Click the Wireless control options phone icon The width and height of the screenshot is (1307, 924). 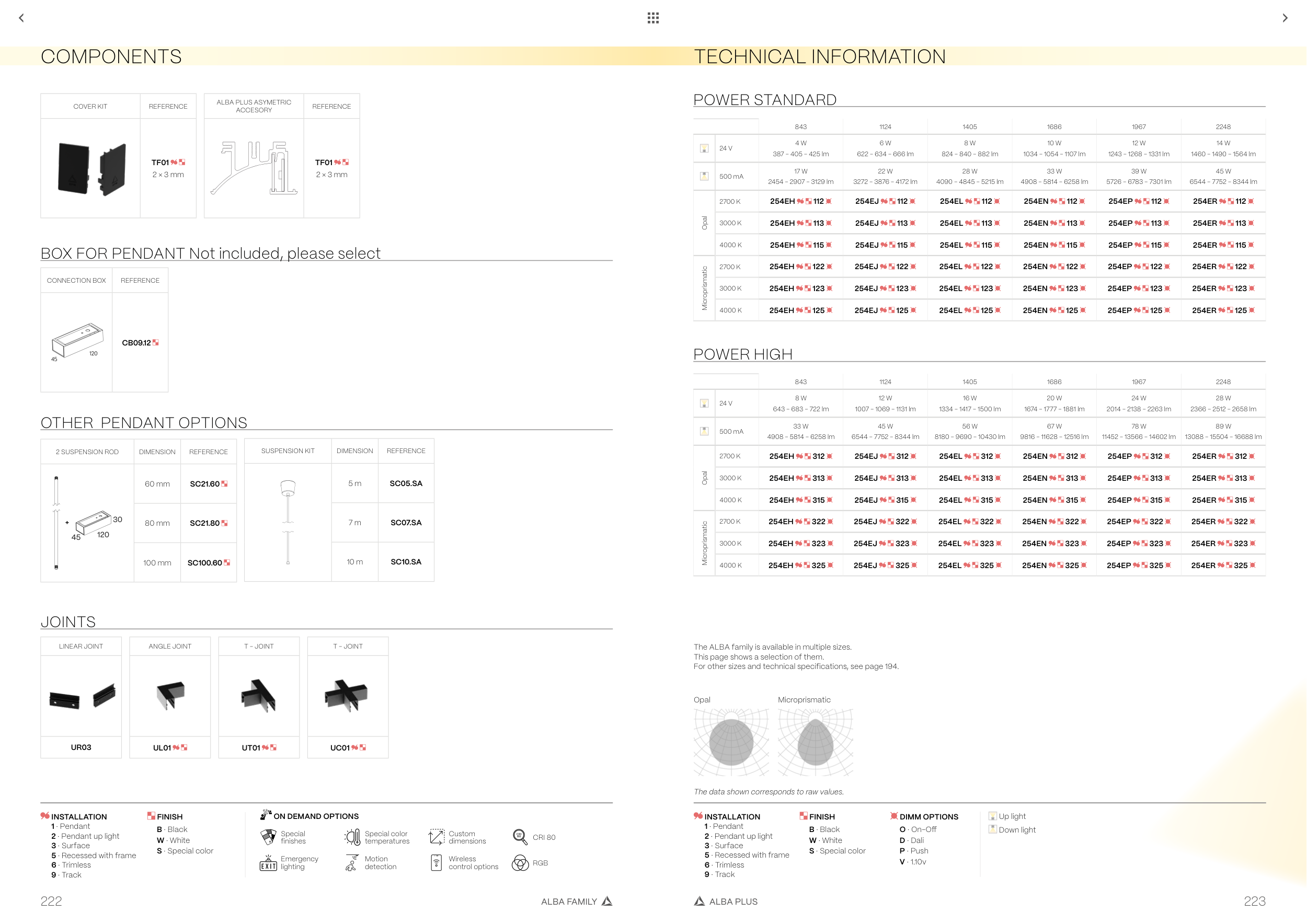pyautogui.click(x=436, y=862)
